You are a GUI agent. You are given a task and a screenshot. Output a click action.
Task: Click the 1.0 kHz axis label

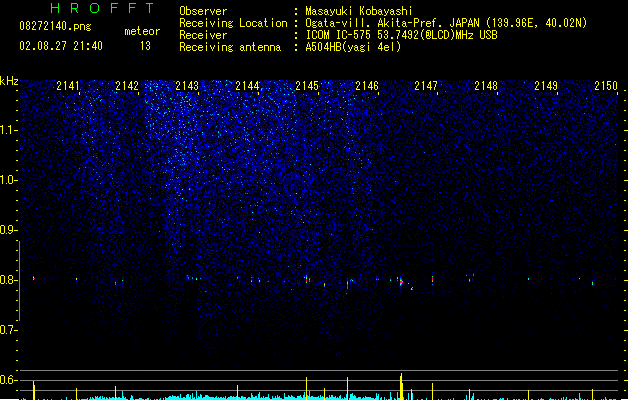(8, 180)
